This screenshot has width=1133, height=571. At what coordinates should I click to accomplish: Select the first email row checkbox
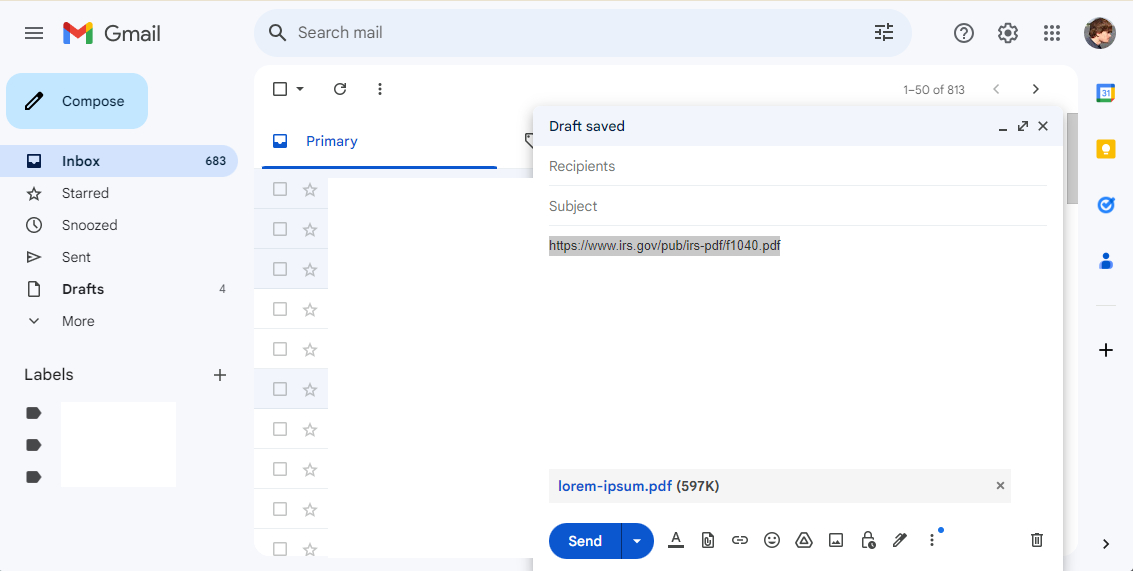click(x=280, y=189)
